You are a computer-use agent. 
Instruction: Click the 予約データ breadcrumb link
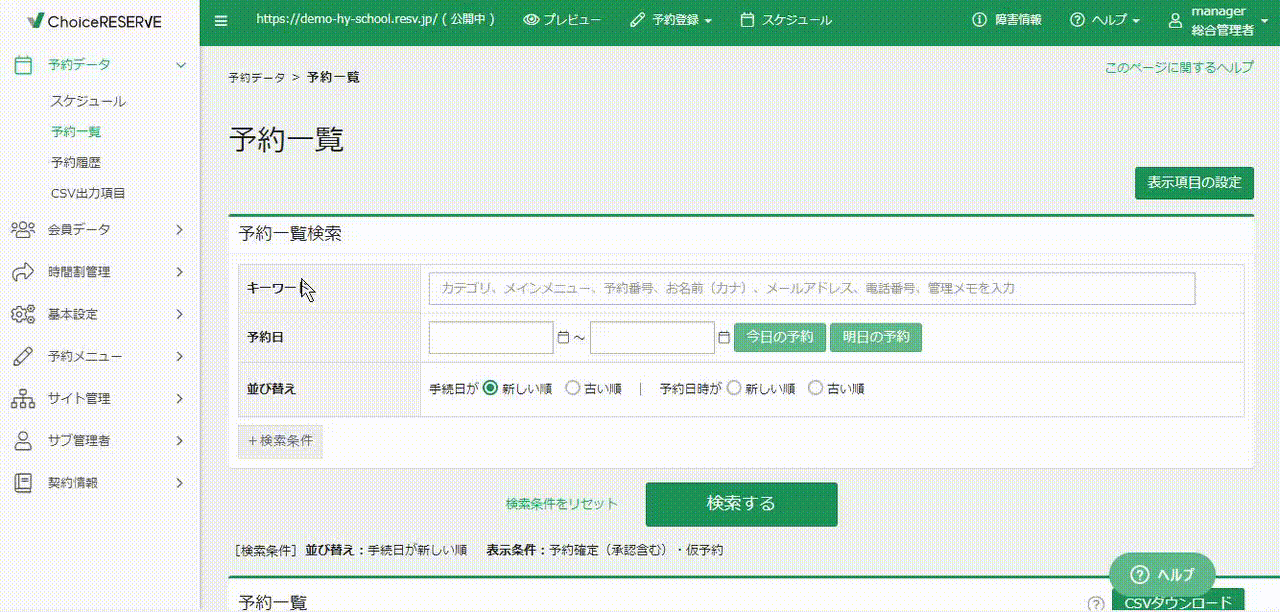click(x=256, y=77)
